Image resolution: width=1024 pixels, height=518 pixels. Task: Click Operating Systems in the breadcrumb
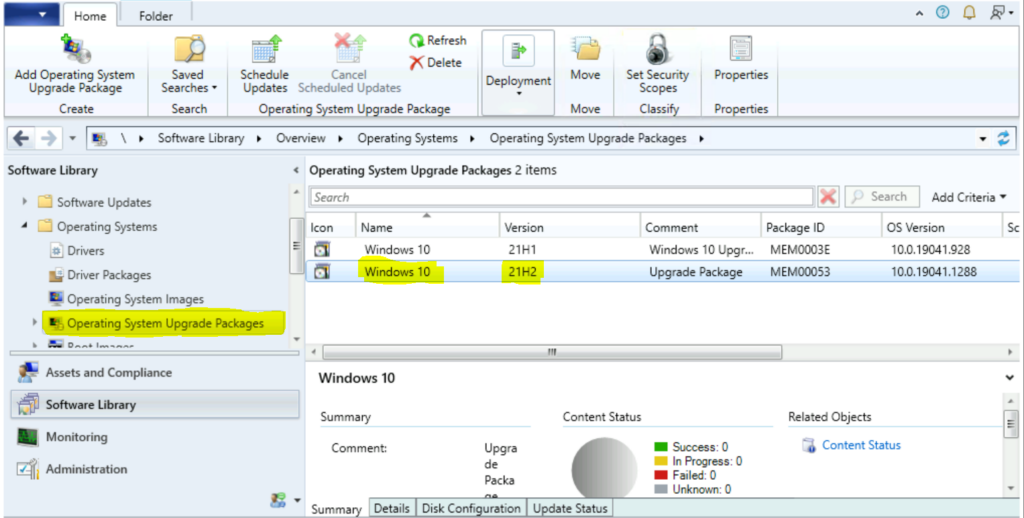pyautogui.click(x=408, y=138)
